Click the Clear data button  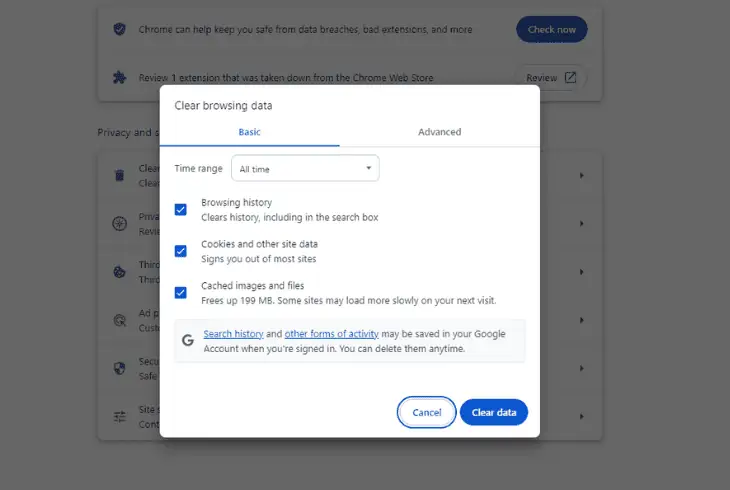pos(494,412)
